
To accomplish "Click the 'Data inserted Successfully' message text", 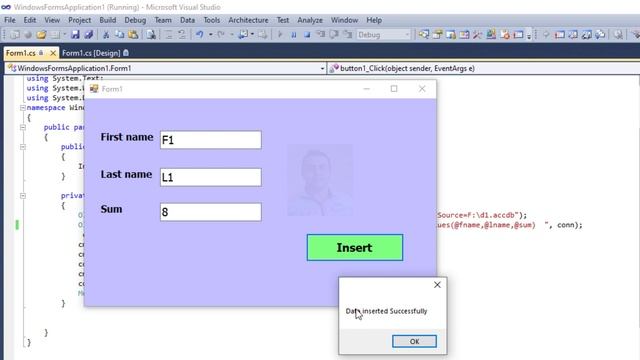I will (386, 311).
